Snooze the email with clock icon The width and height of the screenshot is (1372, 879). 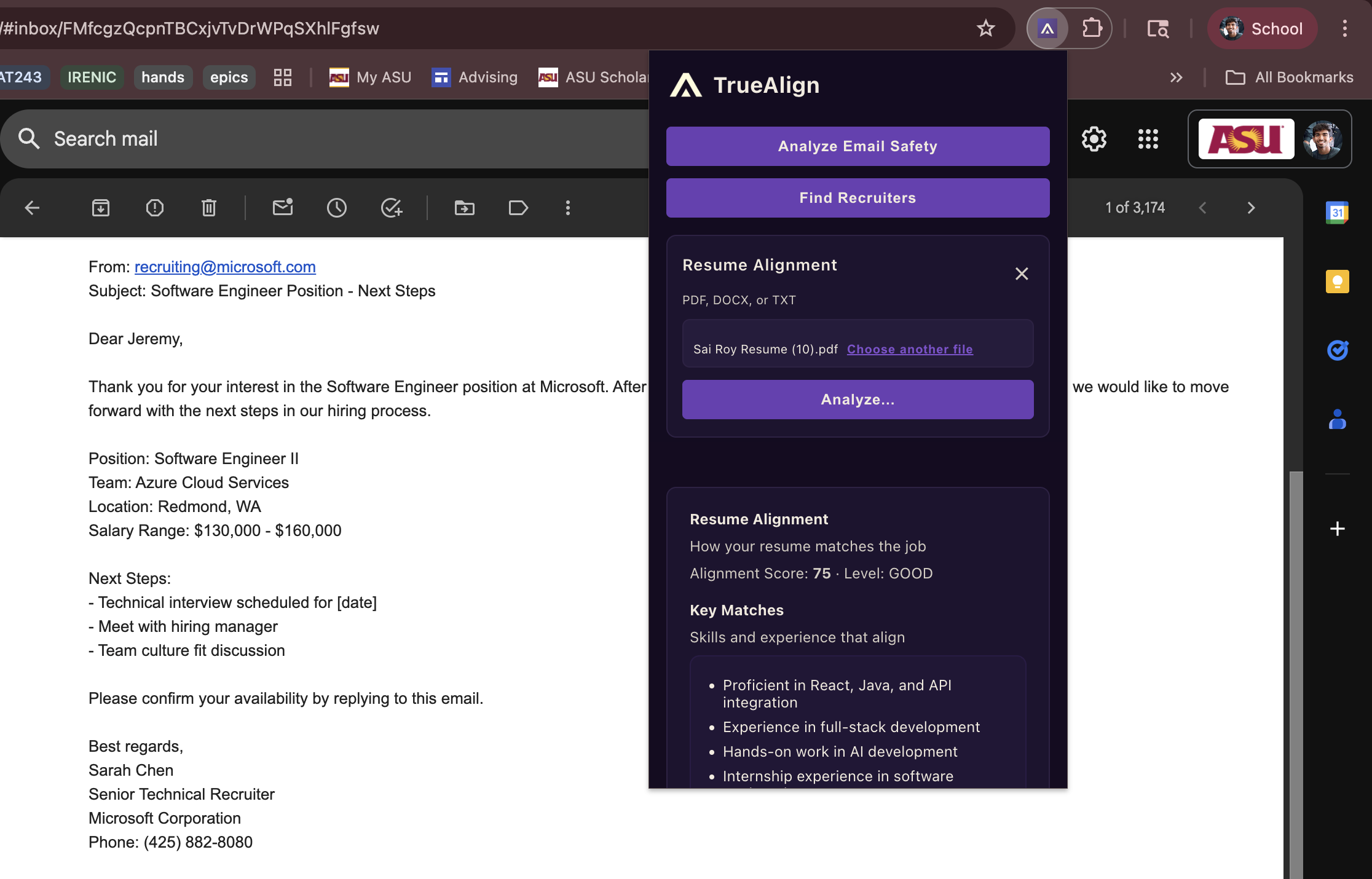[337, 208]
